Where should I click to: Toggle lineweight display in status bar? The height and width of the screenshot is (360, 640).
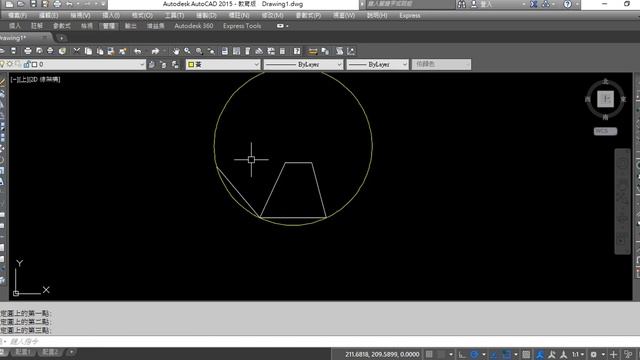click(527, 354)
